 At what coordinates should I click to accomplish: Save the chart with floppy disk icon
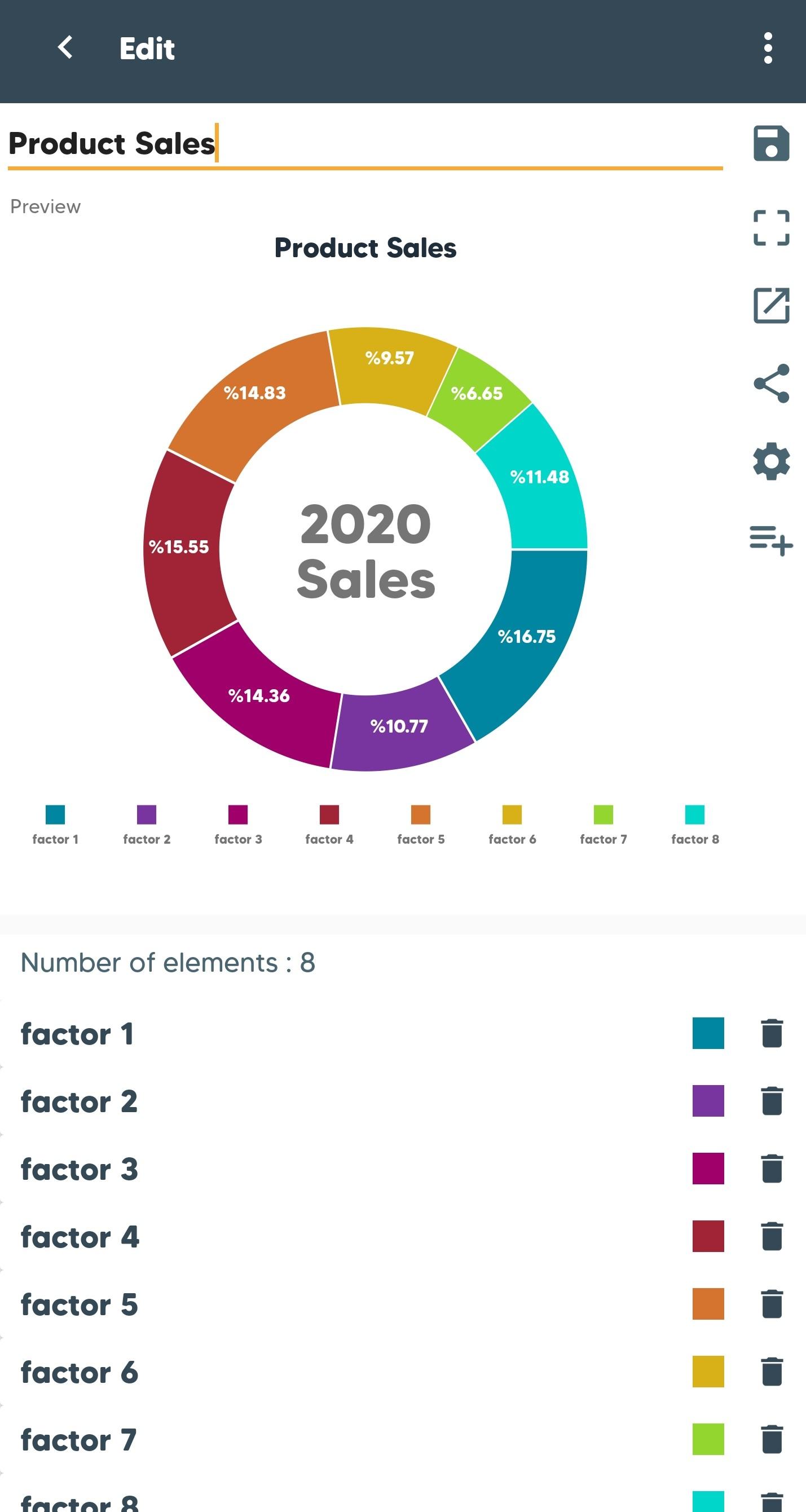(771, 143)
